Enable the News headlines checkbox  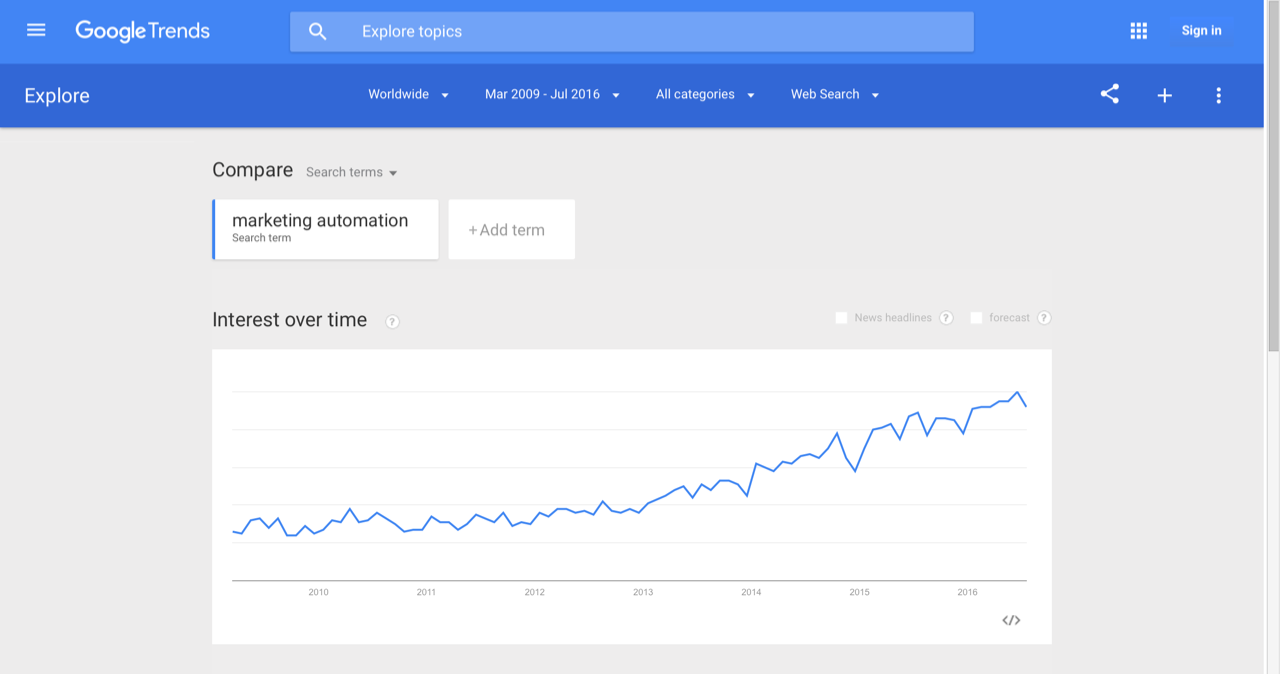tap(841, 318)
